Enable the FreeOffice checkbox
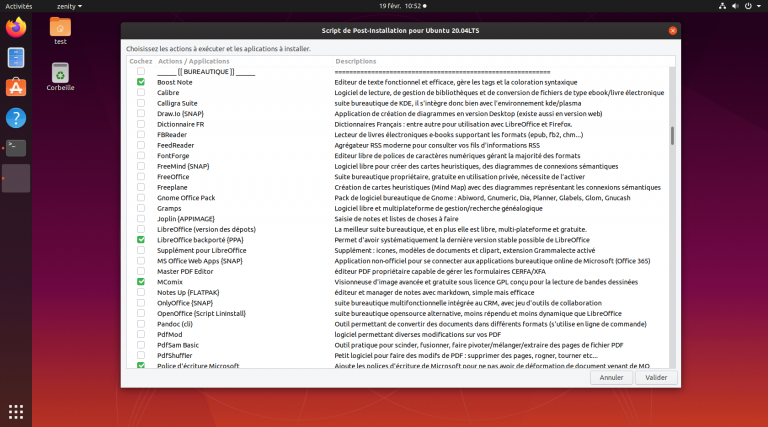The height and width of the screenshot is (427, 768). click(x=141, y=176)
